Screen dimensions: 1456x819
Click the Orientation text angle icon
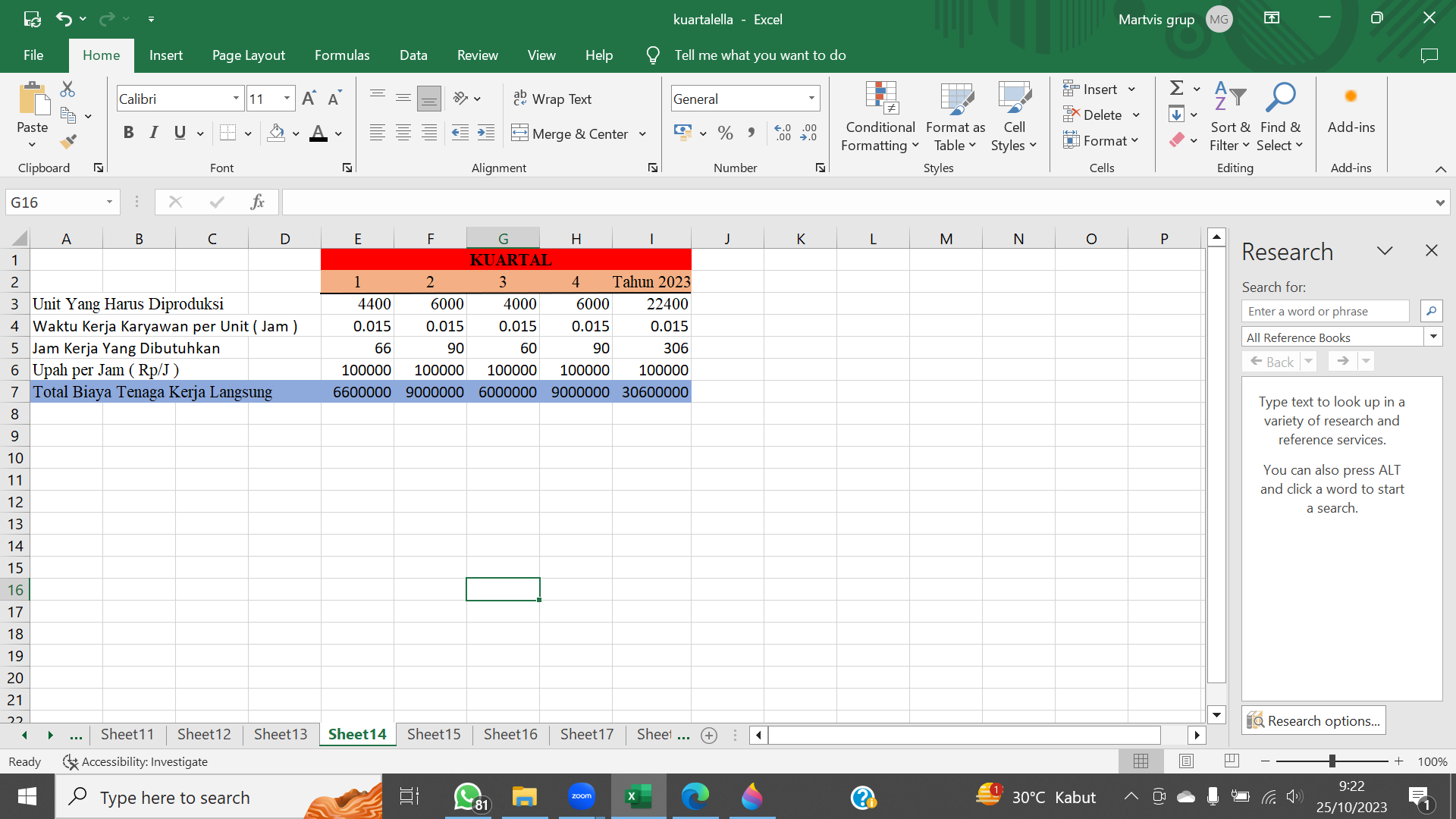460,99
